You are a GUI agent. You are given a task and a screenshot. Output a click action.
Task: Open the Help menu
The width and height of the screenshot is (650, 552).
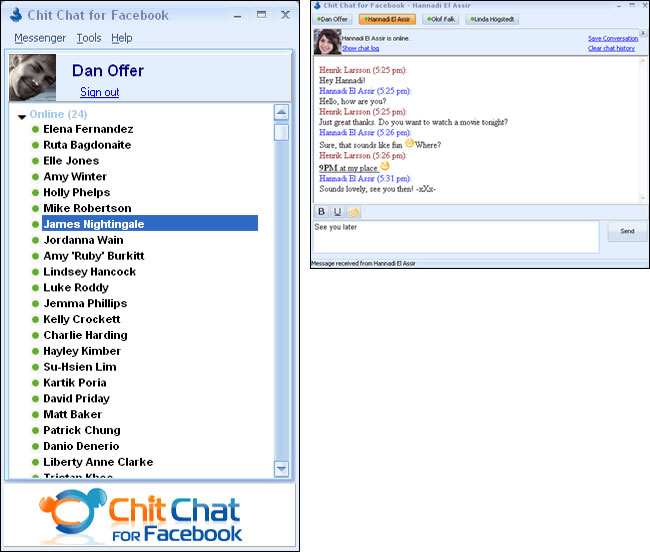(x=121, y=38)
